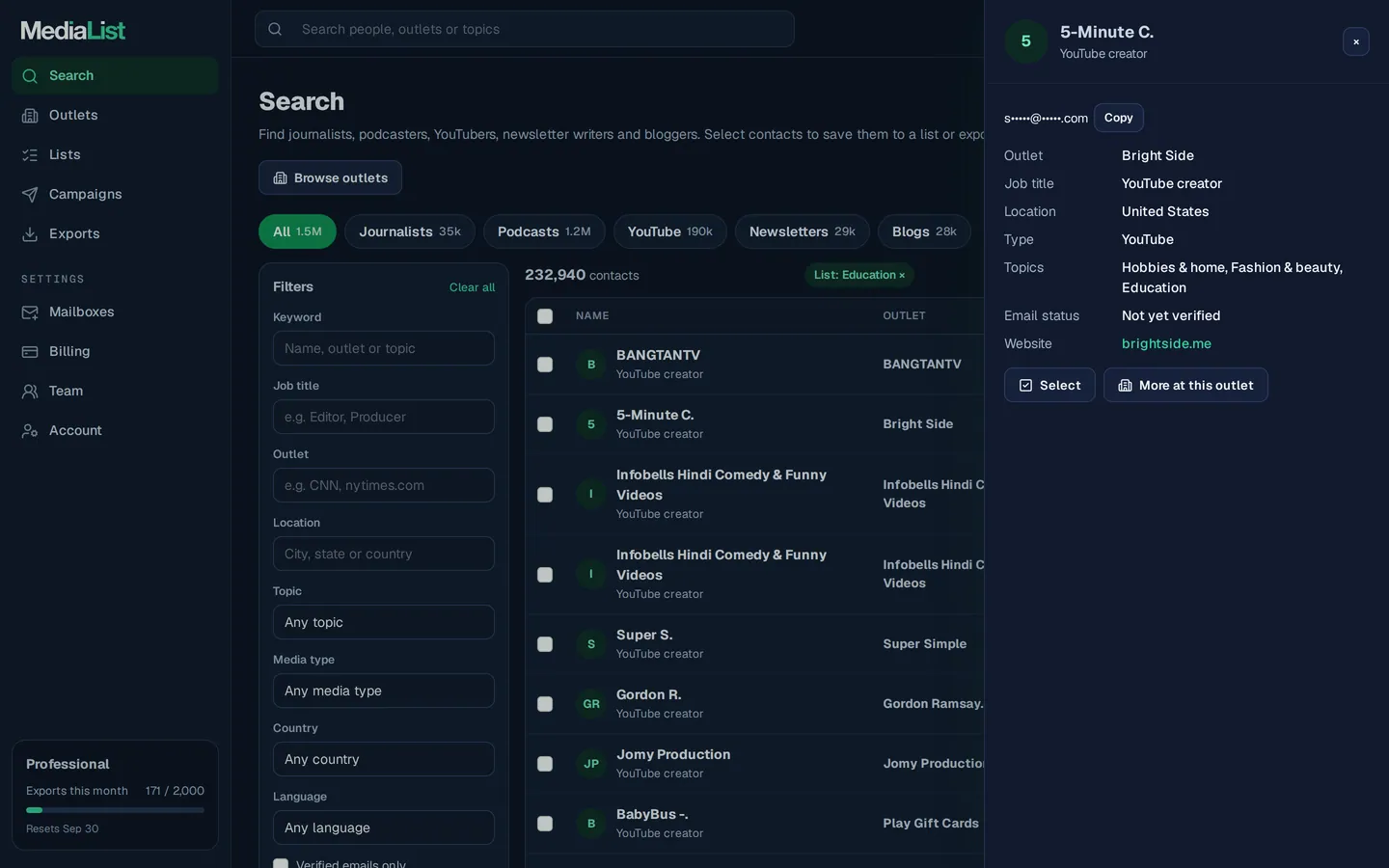This screenshot has width=1389, height=868.
Task: Open the Any topic dropdown
Action: tap(384, 622)
